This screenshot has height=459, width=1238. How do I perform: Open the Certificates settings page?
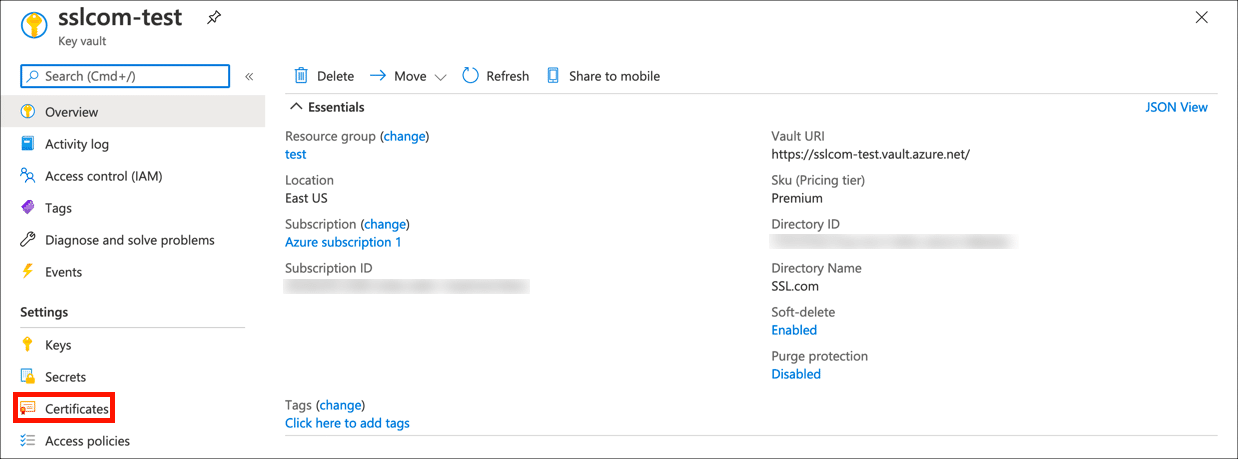(76, 409)
